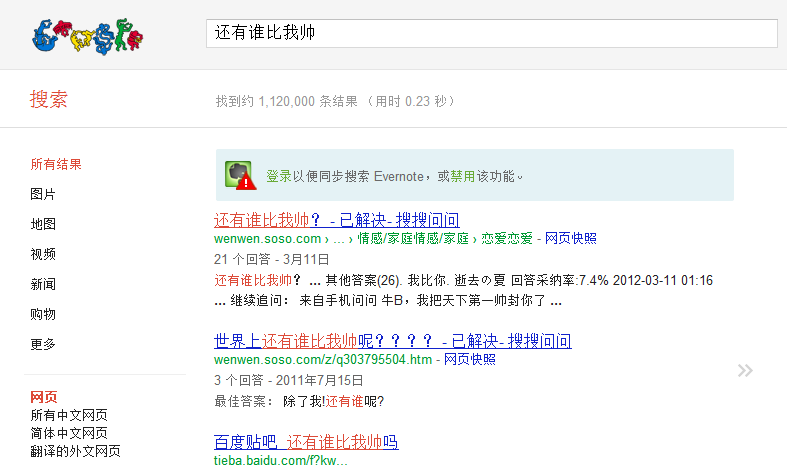This screenshot has width=787, height=466.
Task: Click the snippet 最佳答案： 除了我!还有谁呢?
Action: [x=299, y=401]
